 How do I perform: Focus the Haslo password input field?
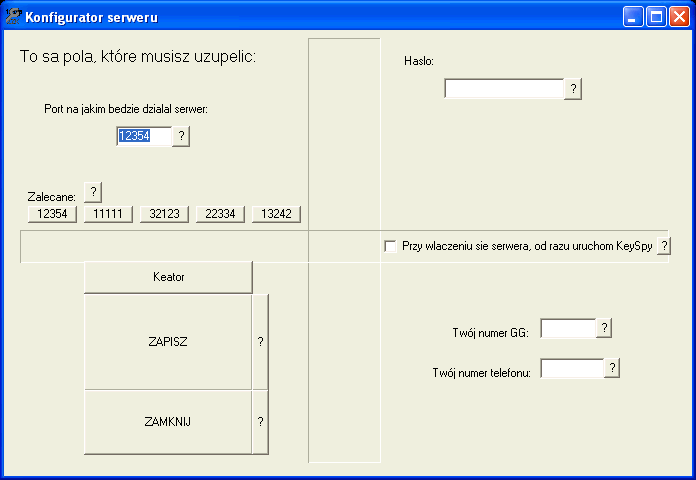[x=504, y=89]
